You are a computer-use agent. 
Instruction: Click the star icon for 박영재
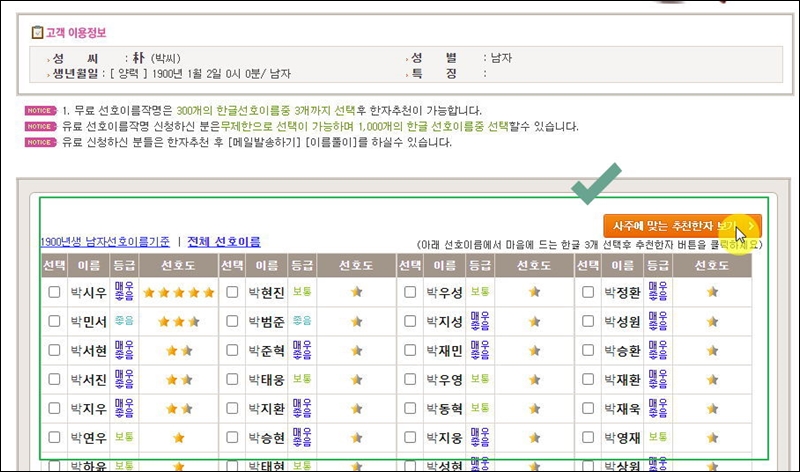pos(712,437)
